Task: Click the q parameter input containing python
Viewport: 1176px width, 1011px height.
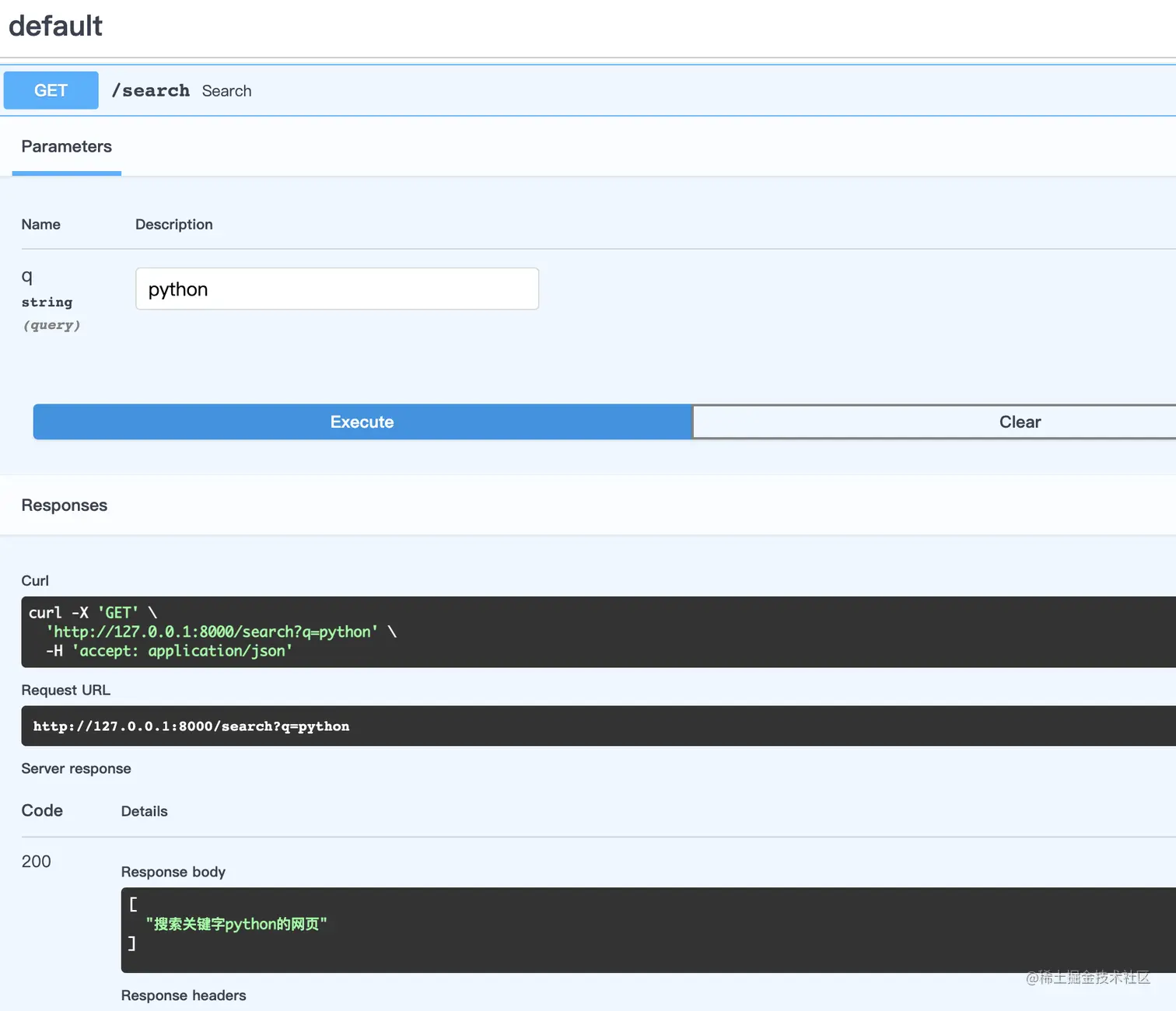Action: [337, 289]
